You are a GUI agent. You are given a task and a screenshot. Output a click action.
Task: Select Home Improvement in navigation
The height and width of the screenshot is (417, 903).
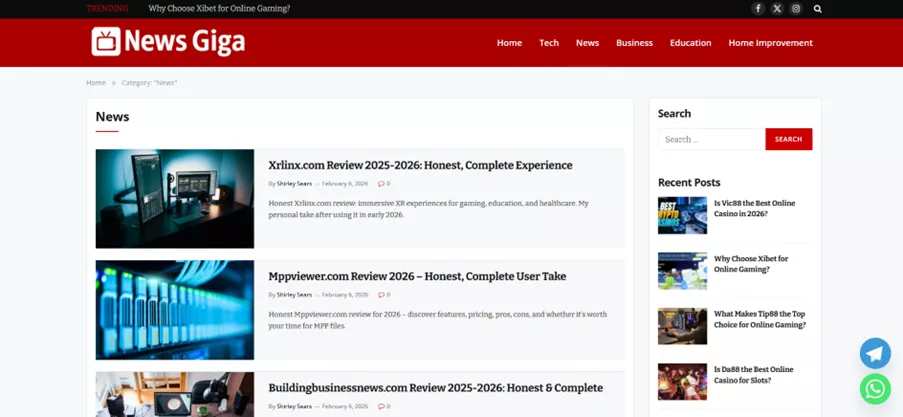click(x=770, y=43)
